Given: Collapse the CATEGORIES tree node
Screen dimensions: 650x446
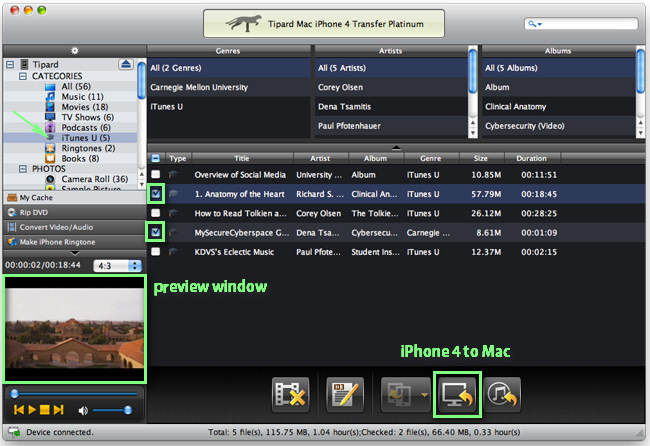Looking at the screenshot, I should (x=23, y=76).
